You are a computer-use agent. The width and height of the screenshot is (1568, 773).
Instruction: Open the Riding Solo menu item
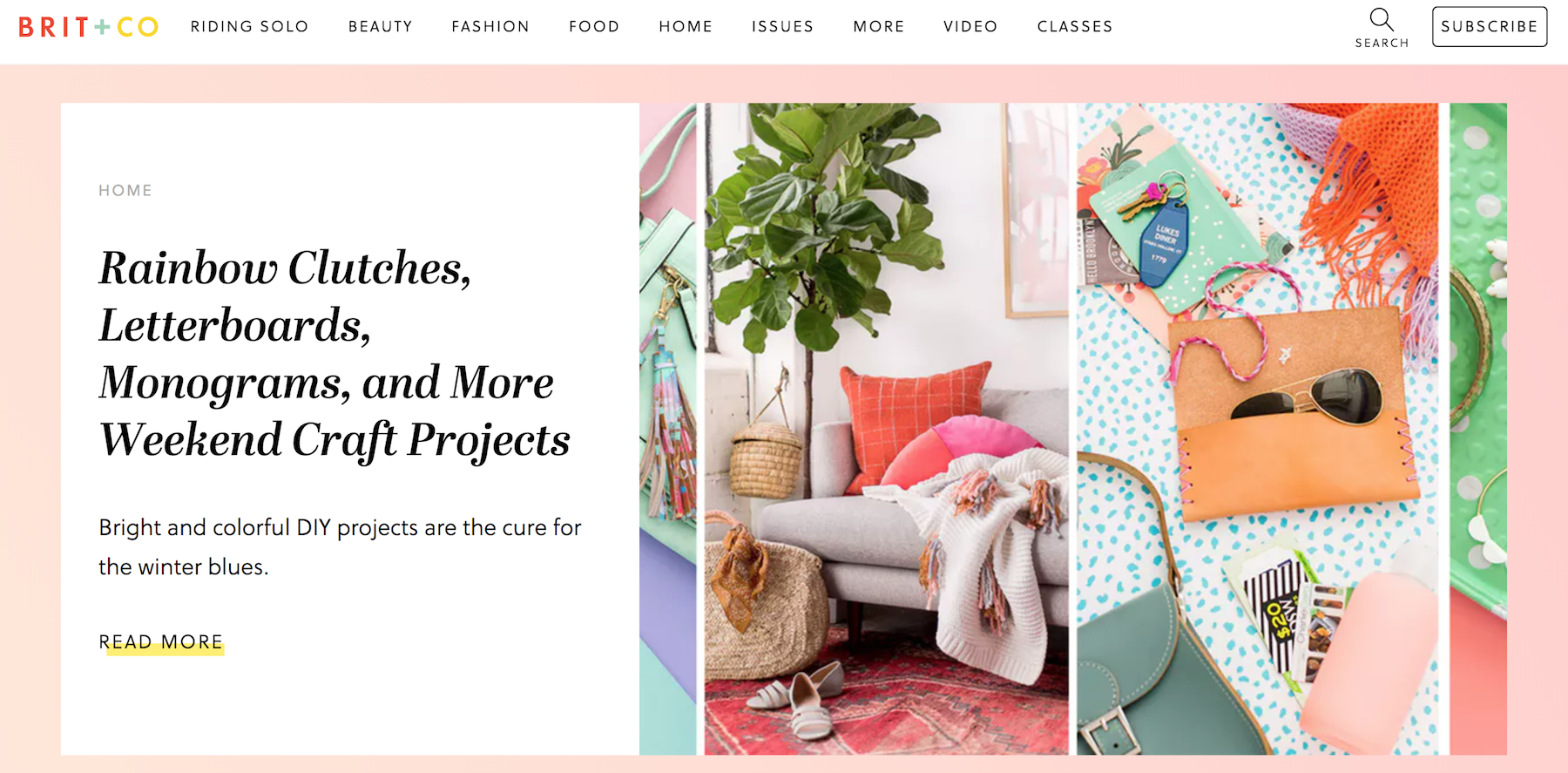(249, 27)
